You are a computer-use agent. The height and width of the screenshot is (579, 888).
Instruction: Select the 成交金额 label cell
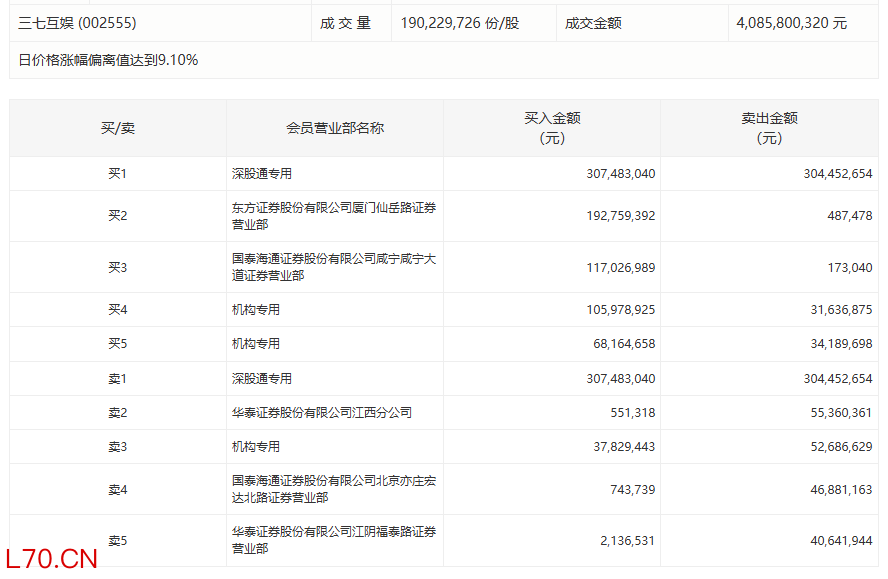point(593,23)
